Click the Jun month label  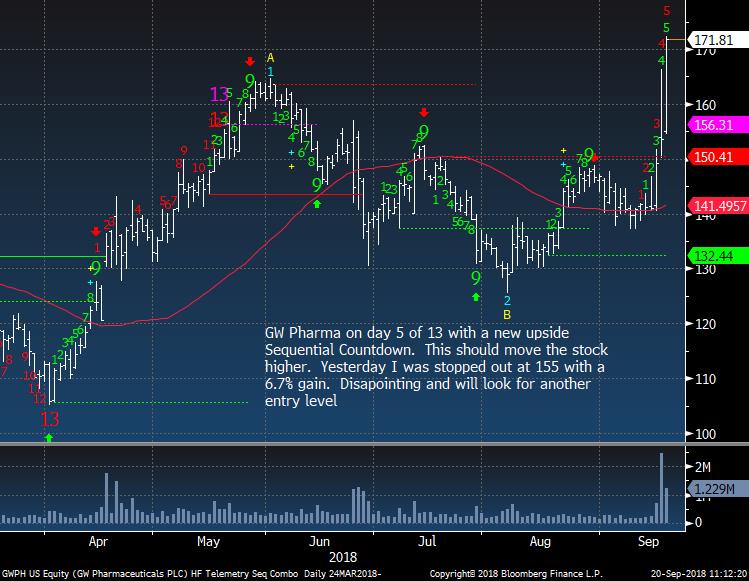click(319, 541)
